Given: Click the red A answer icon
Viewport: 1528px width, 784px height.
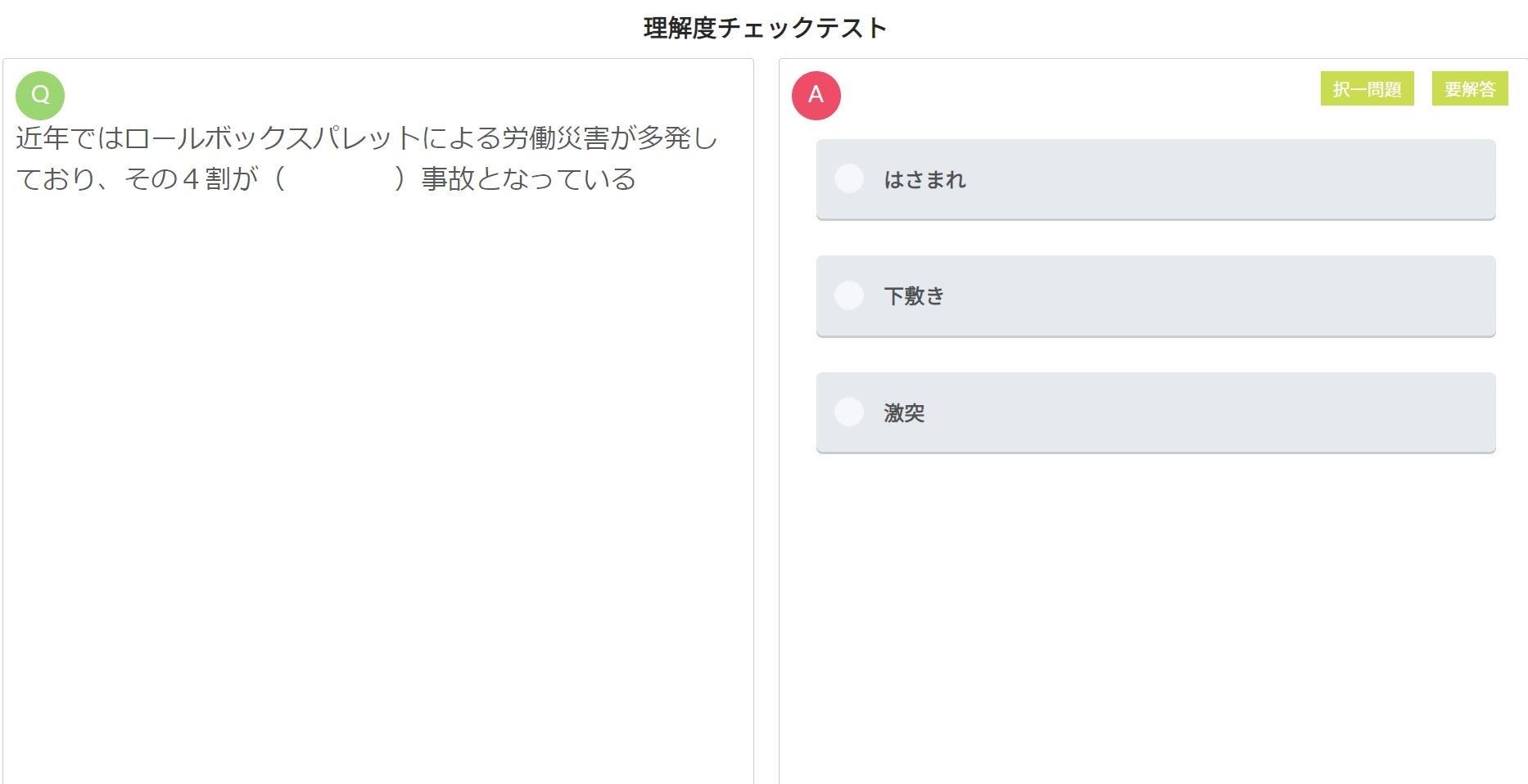Looking at the screenshot, I should pos(816,96).
